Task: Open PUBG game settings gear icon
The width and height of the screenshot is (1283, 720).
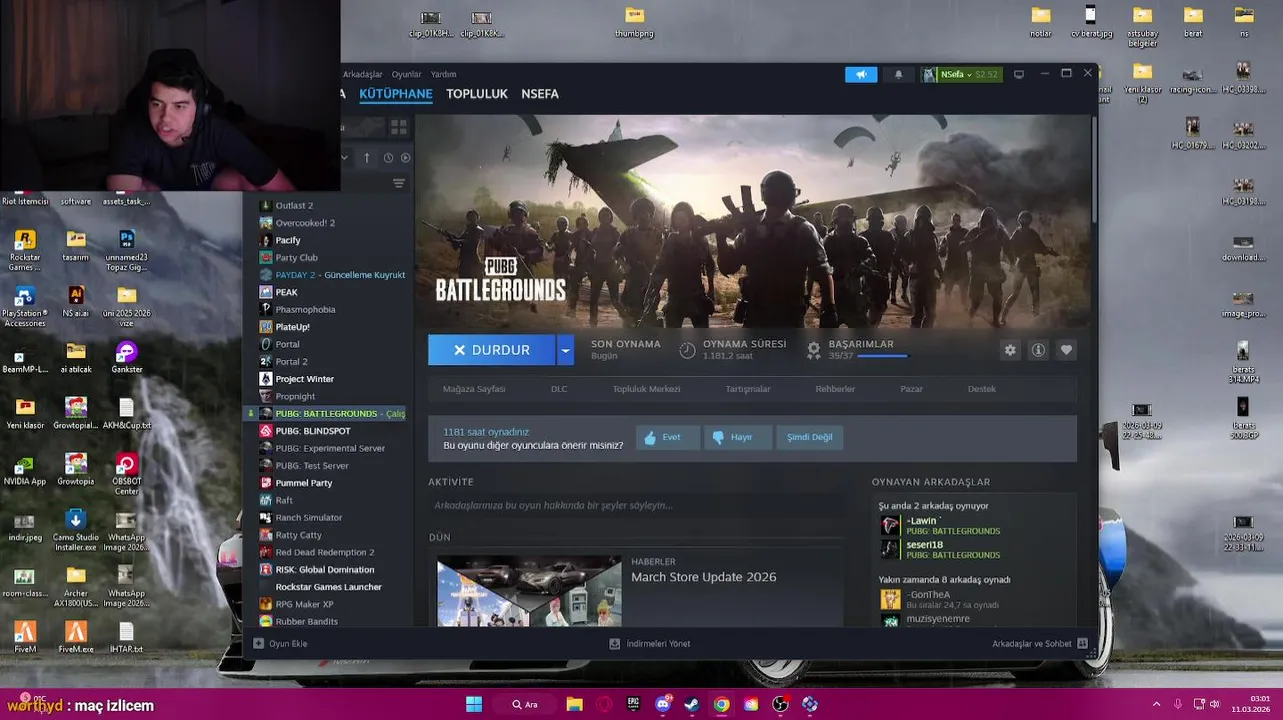Action: 1010,350
